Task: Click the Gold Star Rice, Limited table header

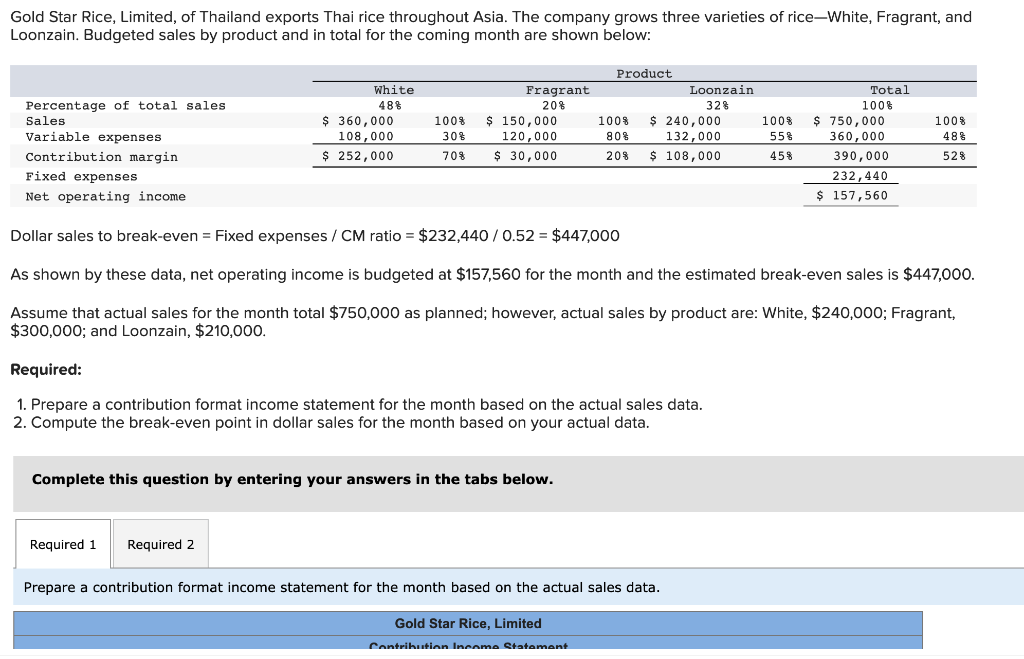Action: coord(468,624)
